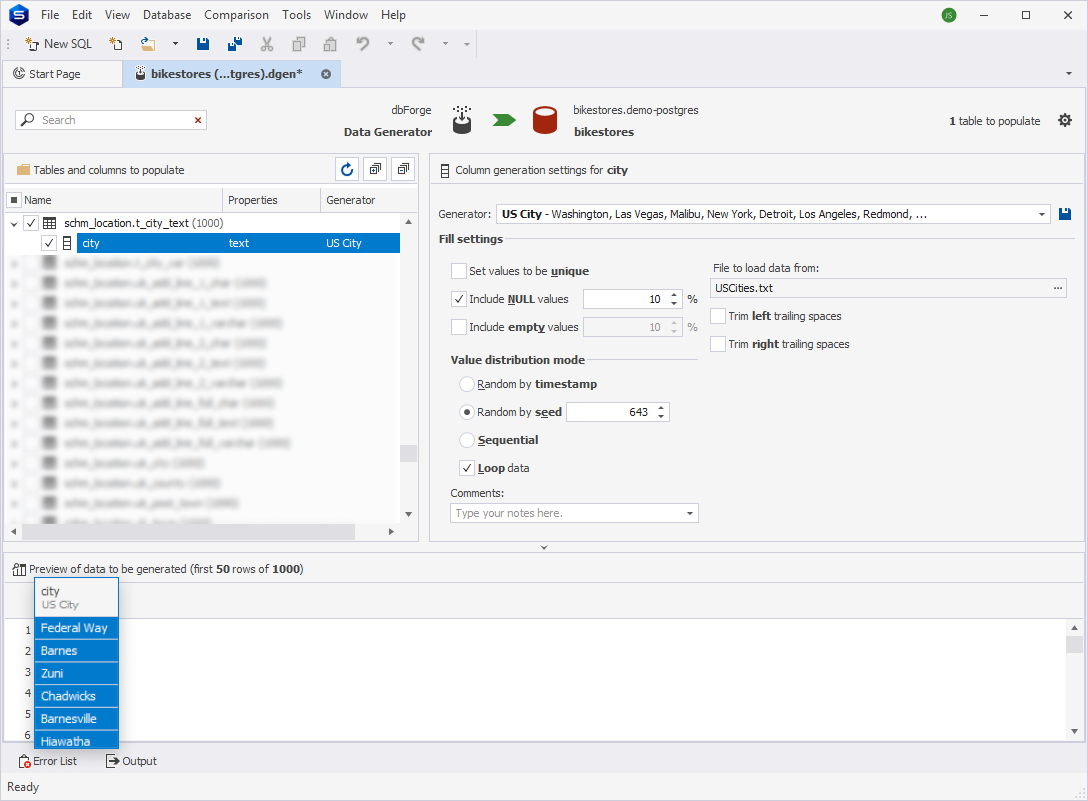Click the user account avatar icon
Viewport: 1088px width, 801px height.
point(949,15)
